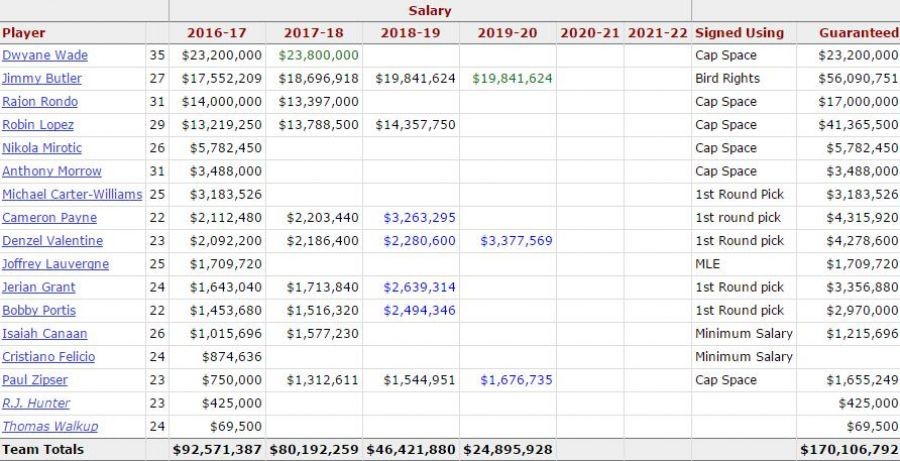
Task: Open Nikola Mirotic player link
Action: pos(41,148)
